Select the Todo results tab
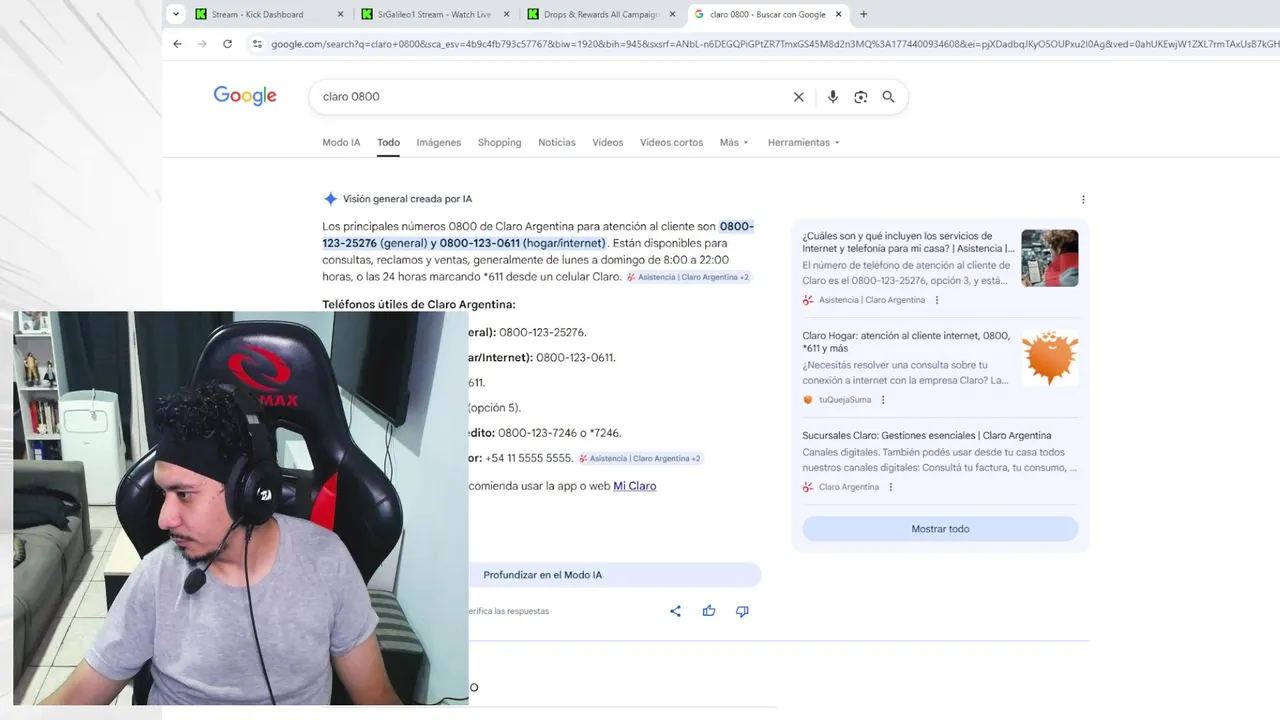 tap(388, 142)
